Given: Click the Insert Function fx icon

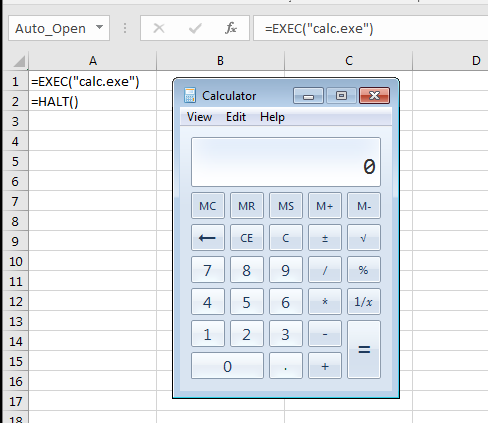Looking at the screenshot, I should [231, 28].
